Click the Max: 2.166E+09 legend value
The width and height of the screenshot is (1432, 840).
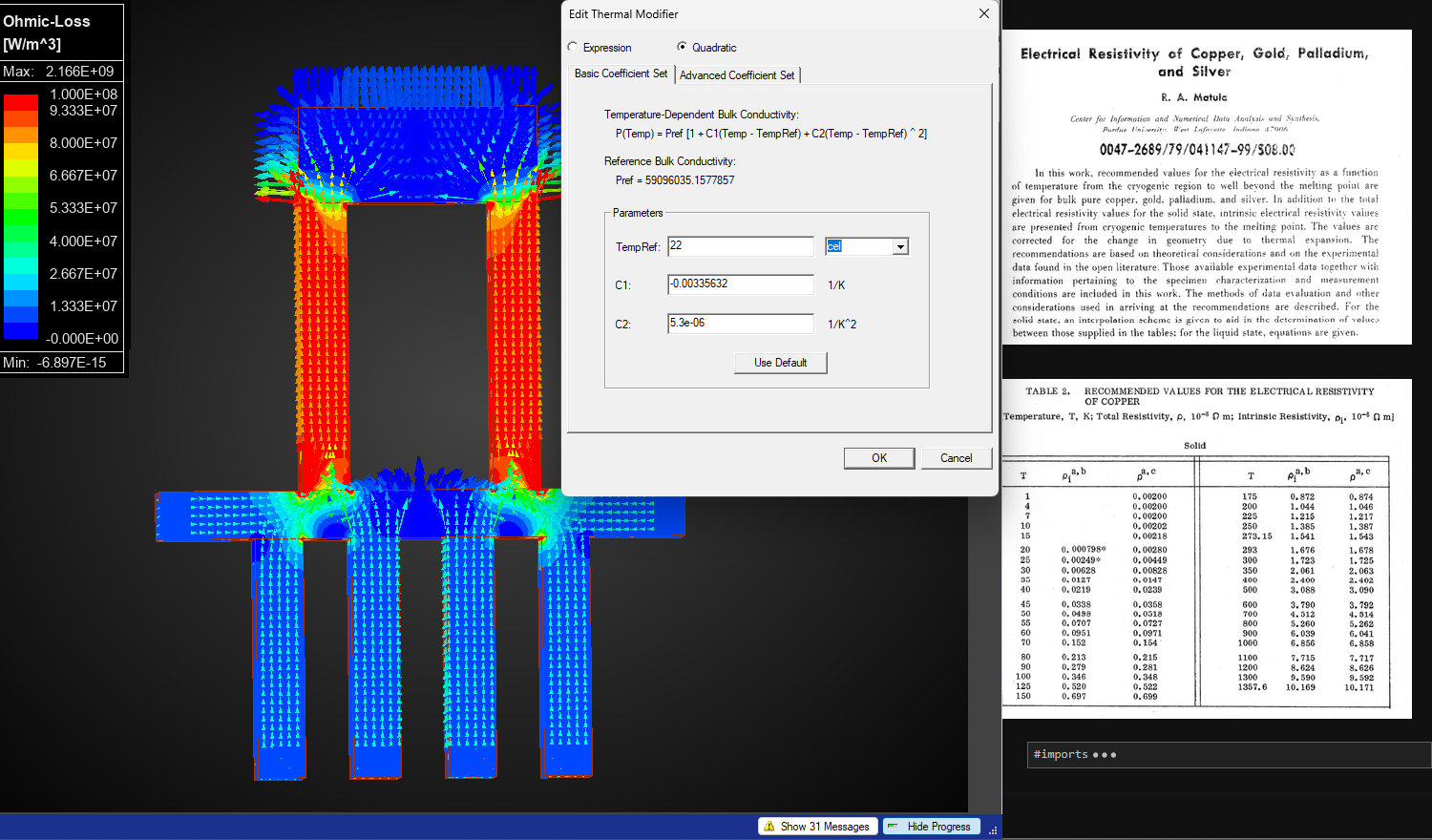click(x=58, y=72)
